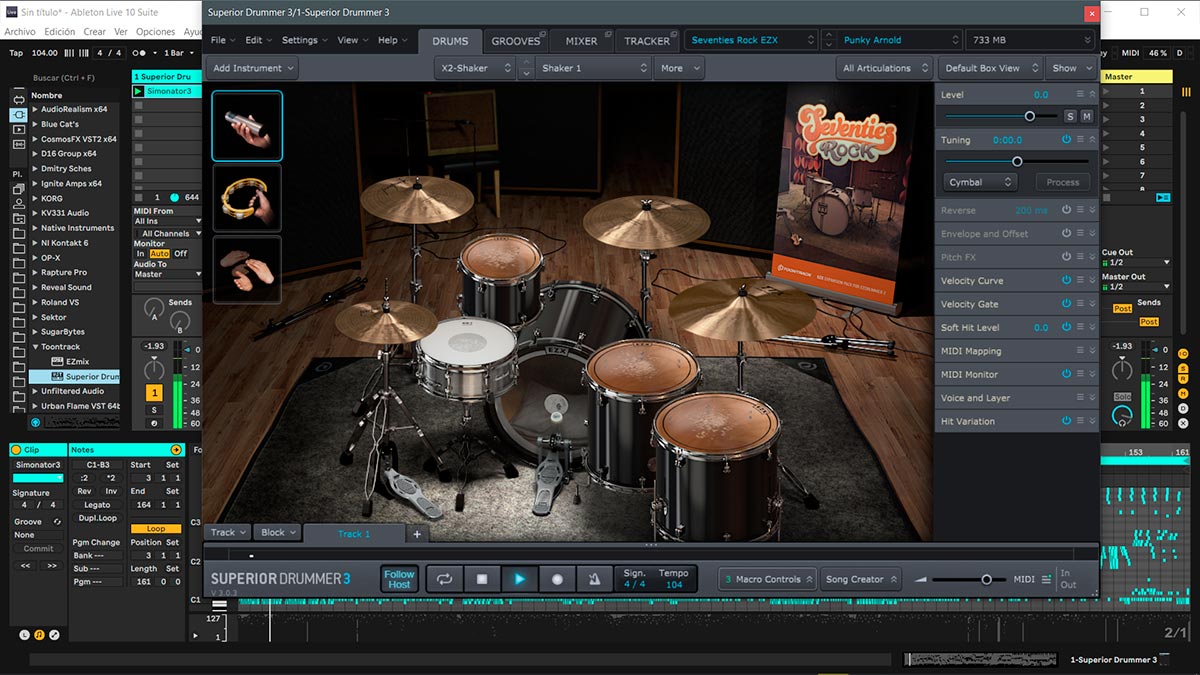Switch to the GROOVES tab

pos(516,41)
